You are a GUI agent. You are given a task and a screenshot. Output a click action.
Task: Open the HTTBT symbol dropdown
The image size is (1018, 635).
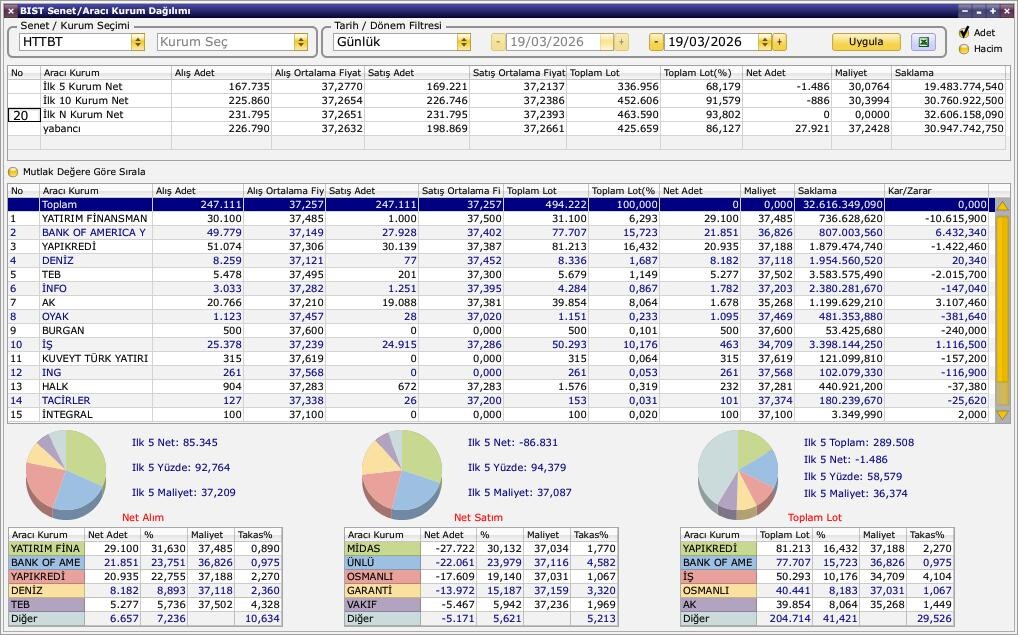(138, 42)
